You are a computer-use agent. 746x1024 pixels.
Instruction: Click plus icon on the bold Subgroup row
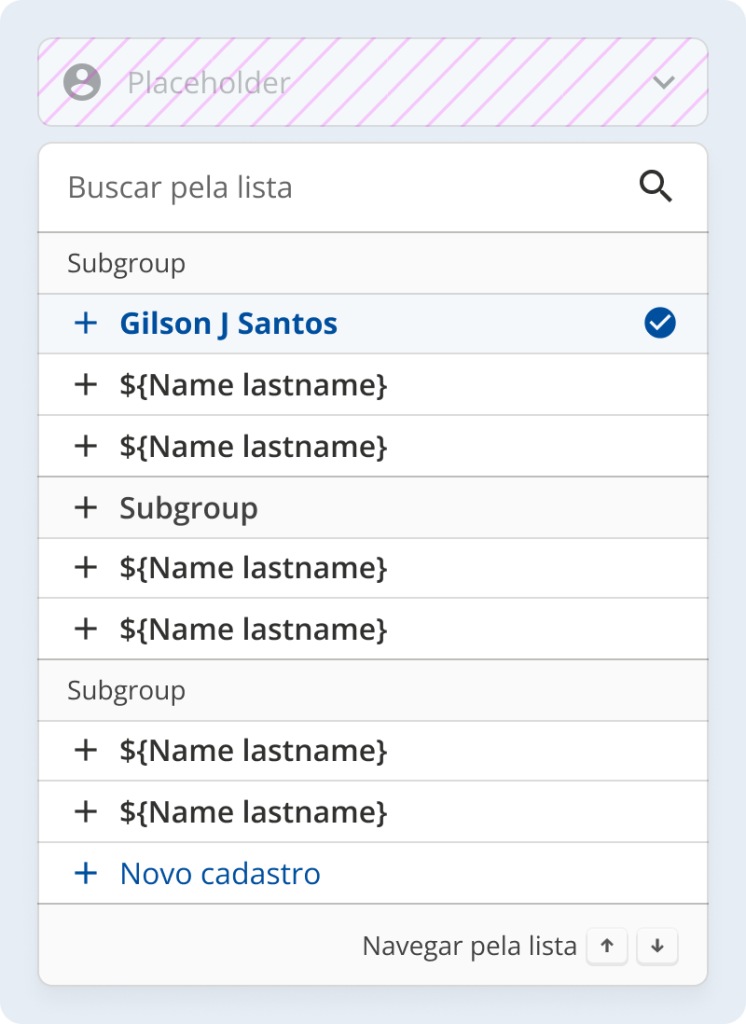[x=86, y=507]
